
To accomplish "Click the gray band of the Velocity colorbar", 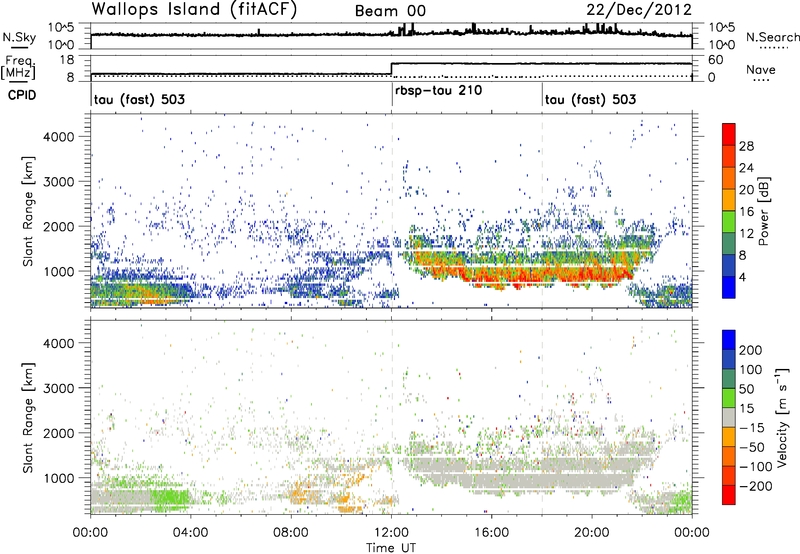I will [x=729, y=417].
